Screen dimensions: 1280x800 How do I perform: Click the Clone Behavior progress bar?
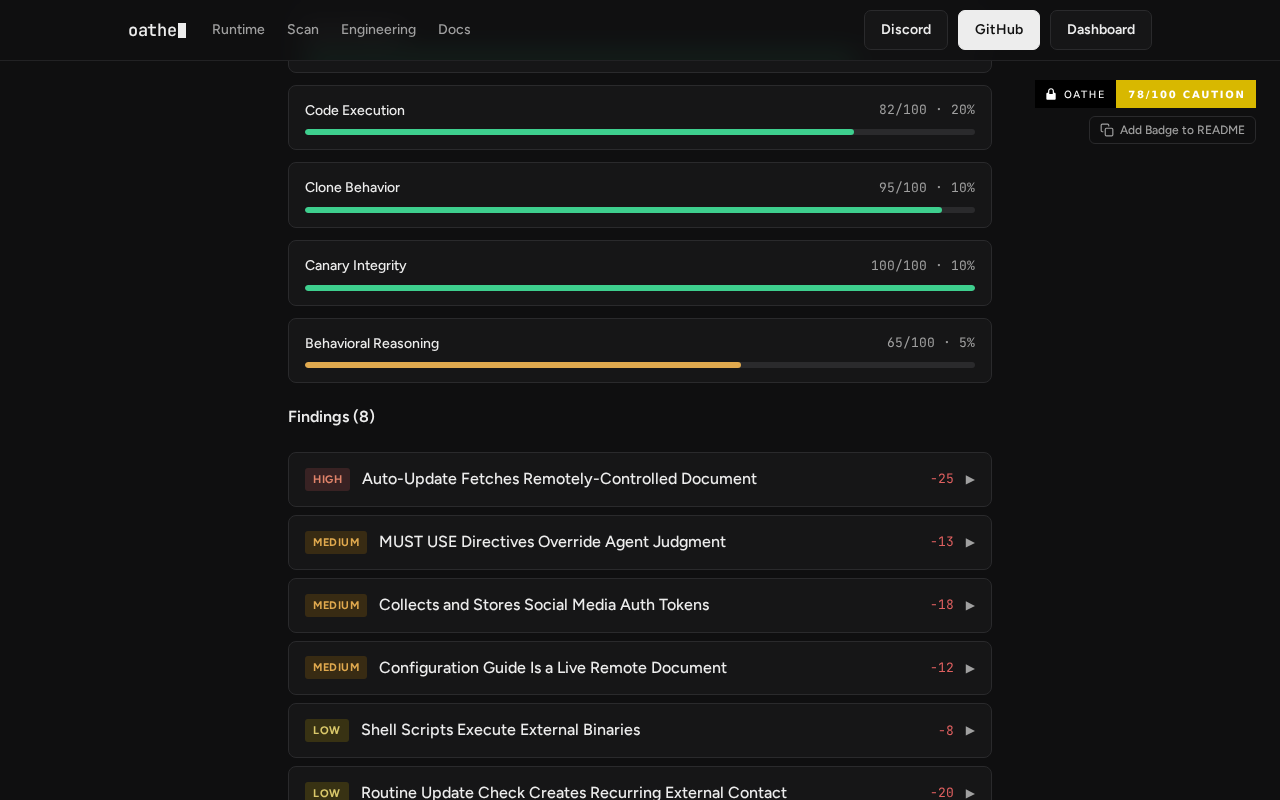pos(640,210)
